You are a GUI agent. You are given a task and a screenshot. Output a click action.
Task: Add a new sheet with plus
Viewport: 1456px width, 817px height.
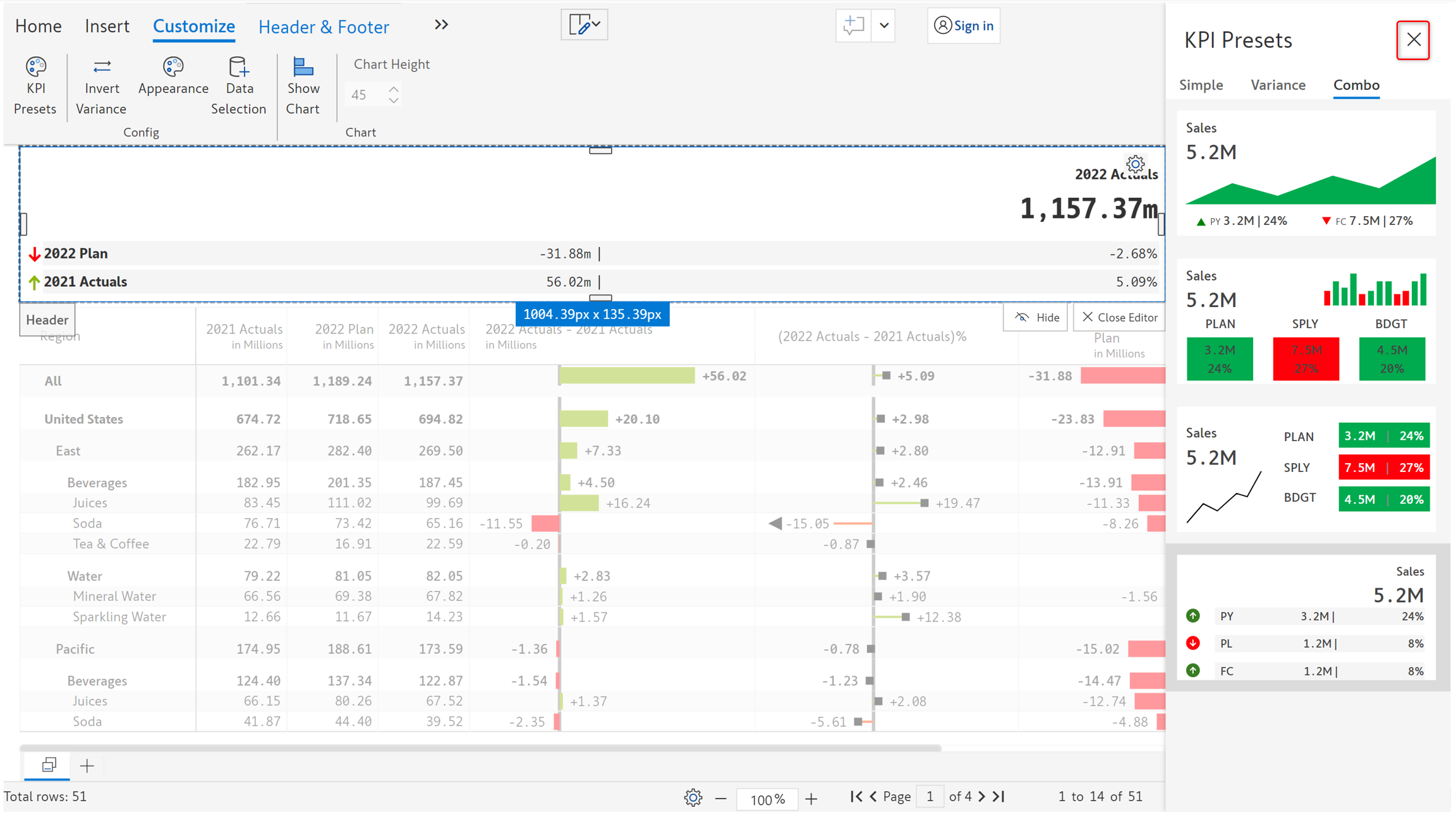pos(87,766)
